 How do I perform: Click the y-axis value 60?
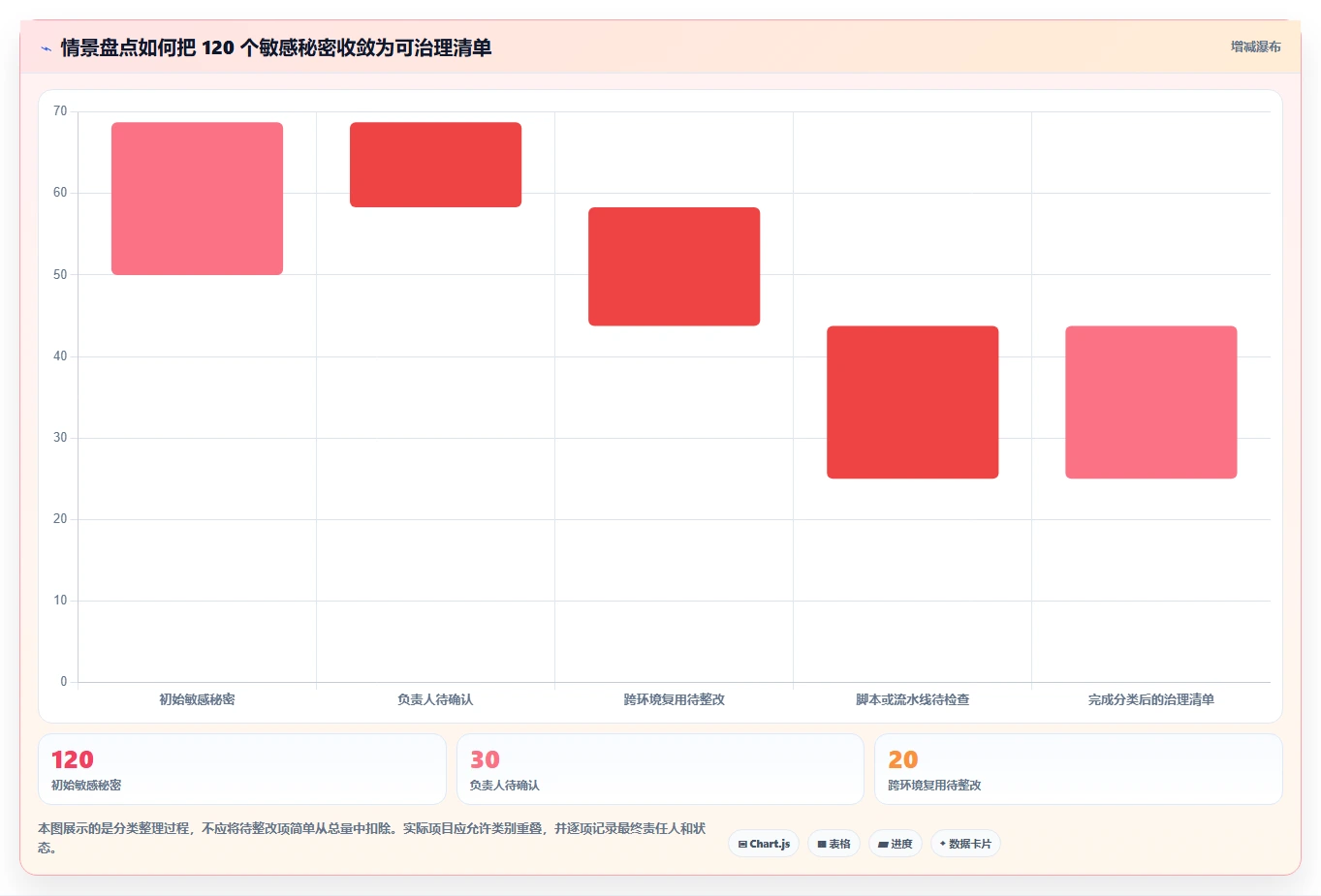(60, 193)
